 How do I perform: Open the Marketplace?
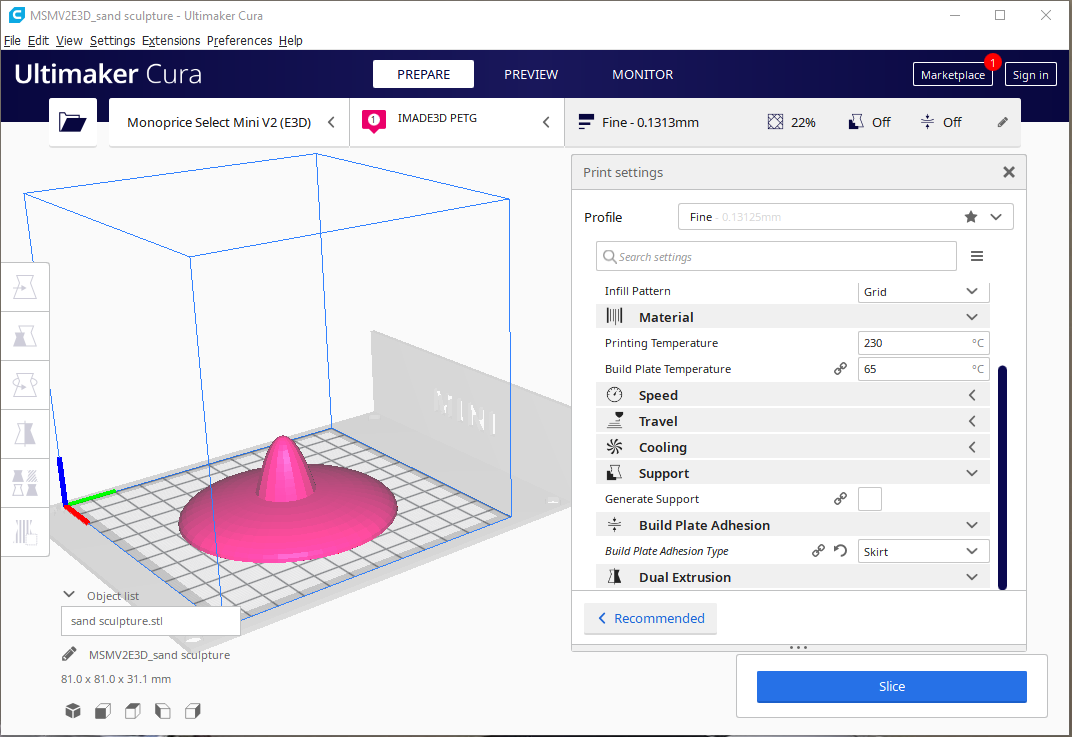click(x=952, y=75)
